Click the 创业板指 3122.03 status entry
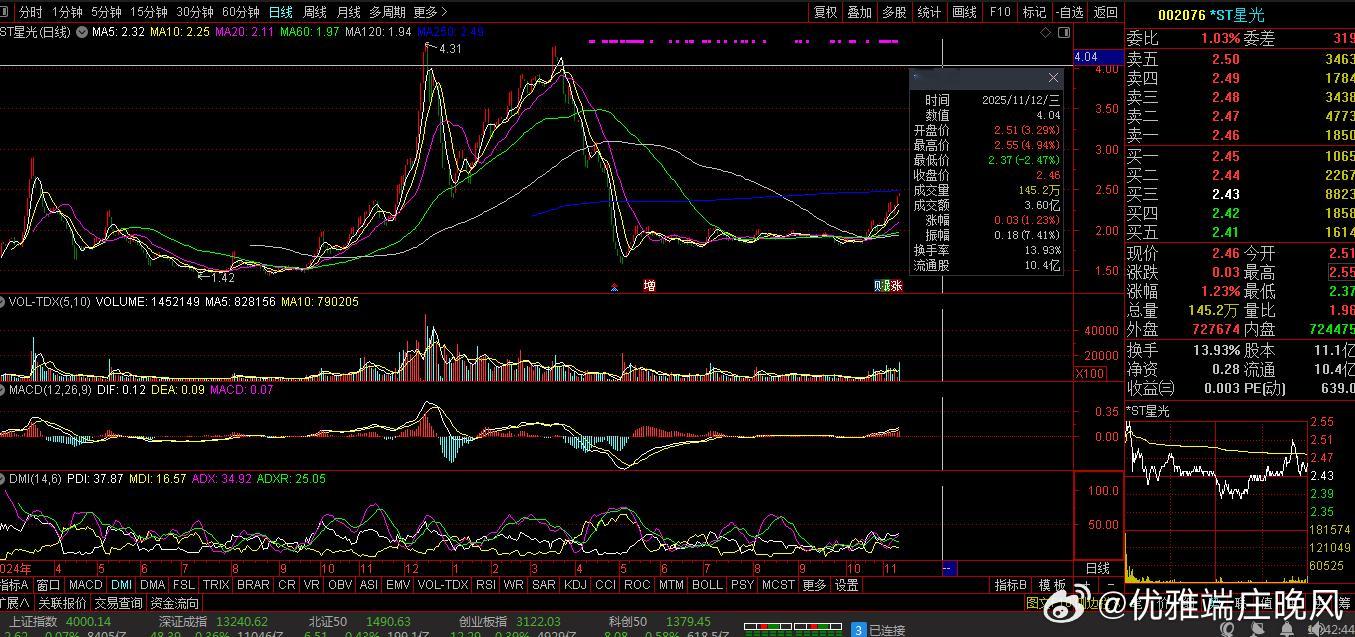Viewport: 1355px width, 637px height. [x=510, y=621]
